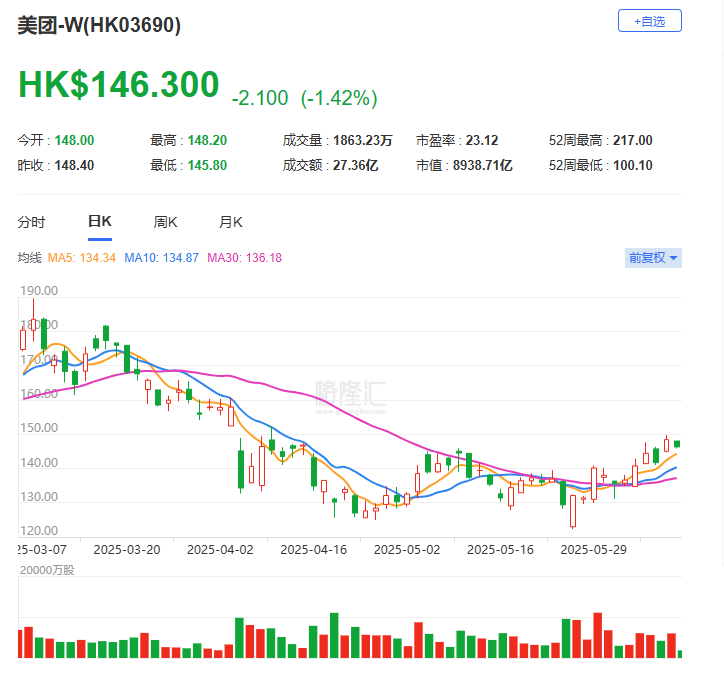724x680 pixels.
Task: Click the last green candlestick on the chart
Action: click(x=677, y=444)
